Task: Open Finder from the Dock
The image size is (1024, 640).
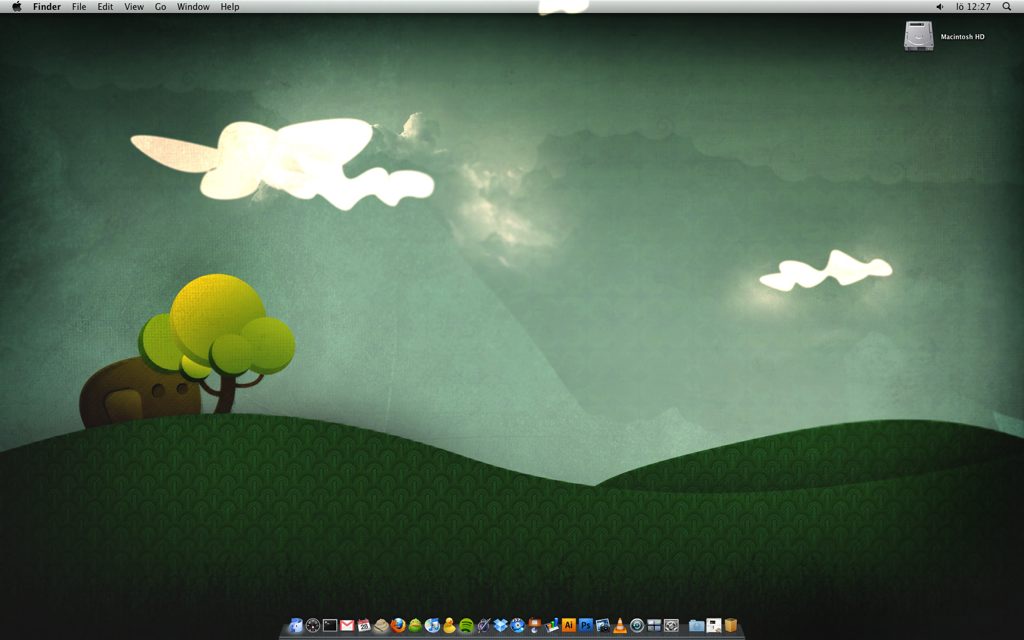Action: click(296, 625)
